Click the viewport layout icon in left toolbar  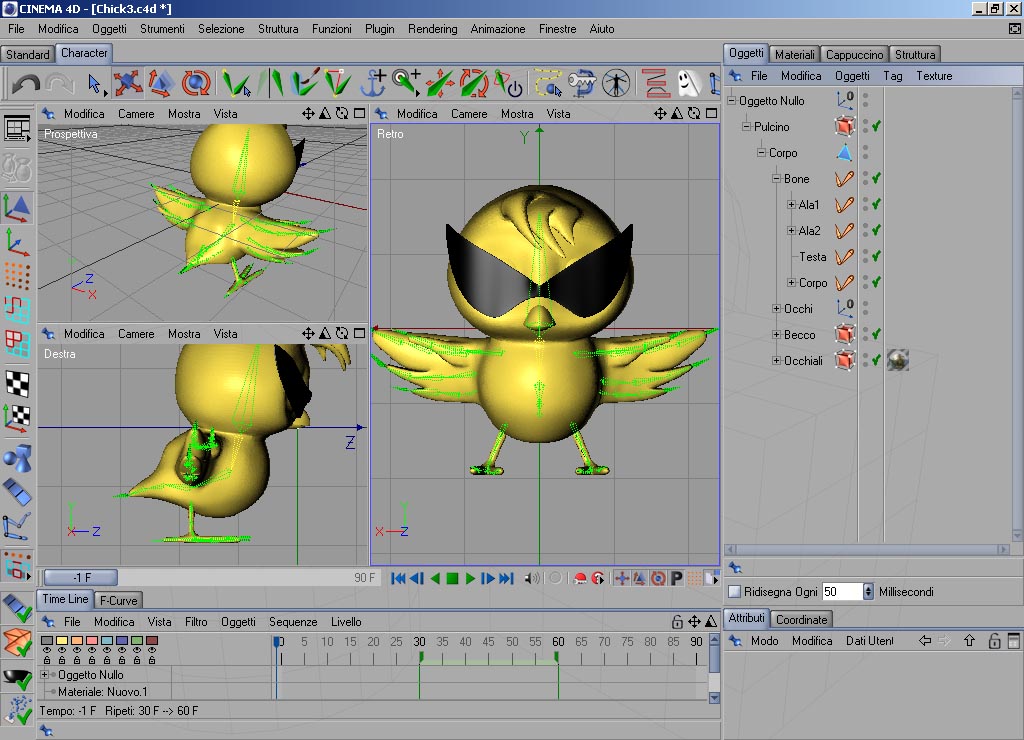(x=18, y=129)
